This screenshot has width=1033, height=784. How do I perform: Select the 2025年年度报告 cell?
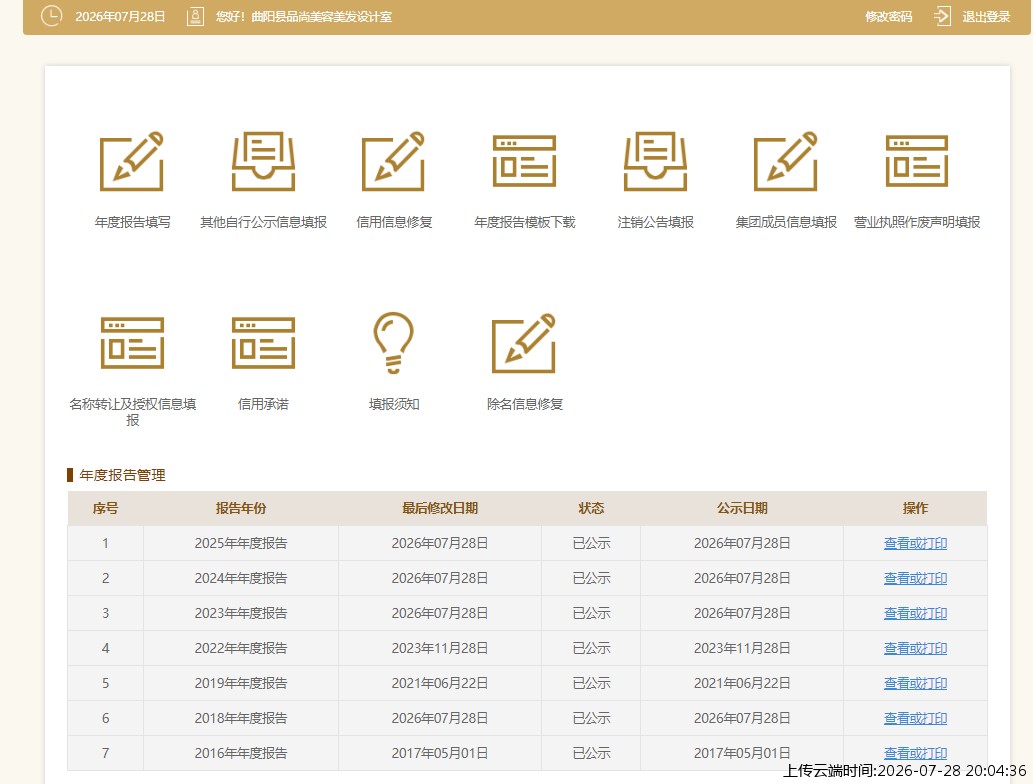point(241,543)
